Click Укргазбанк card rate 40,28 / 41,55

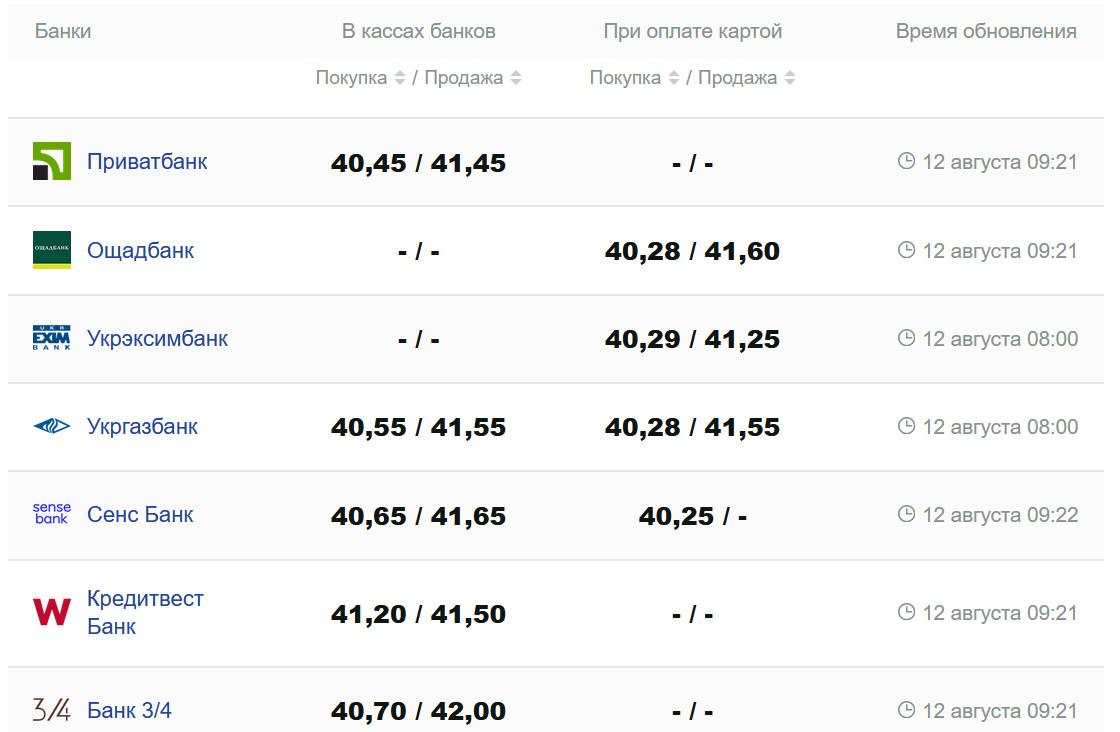point(692,428)
